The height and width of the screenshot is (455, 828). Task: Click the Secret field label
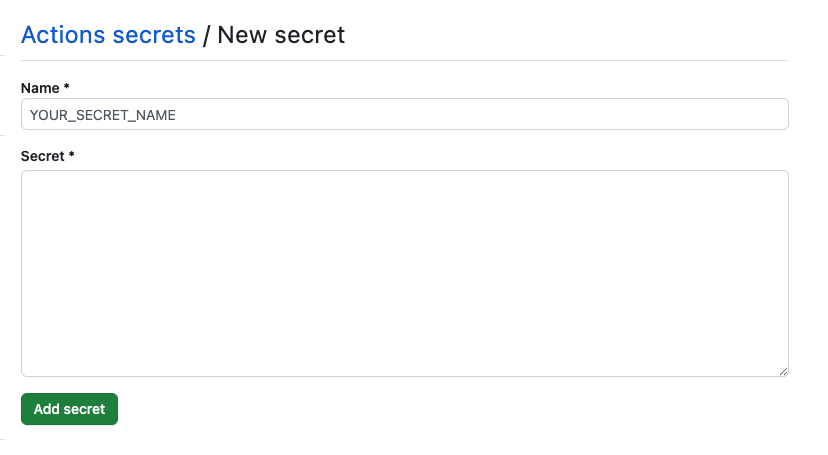(43, 156)
